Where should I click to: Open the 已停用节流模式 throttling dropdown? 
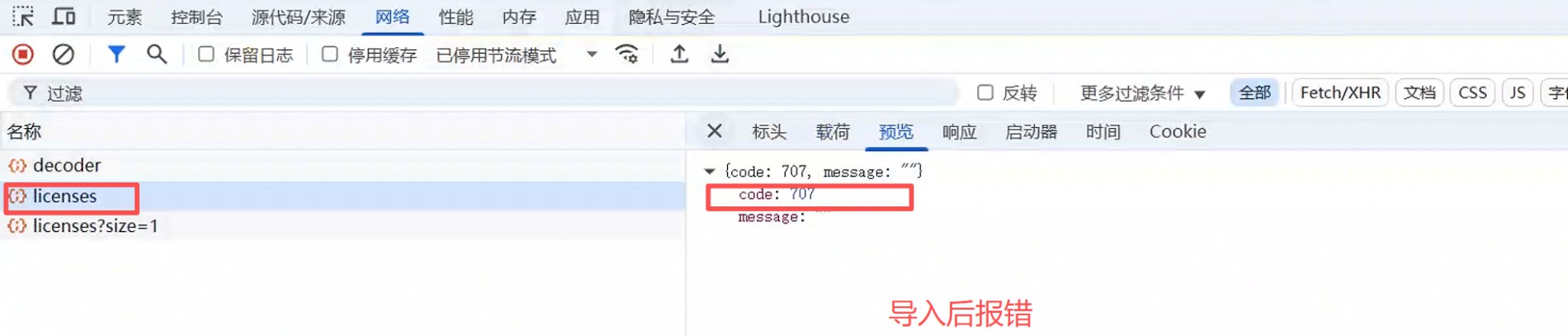(x=516, y=55)
